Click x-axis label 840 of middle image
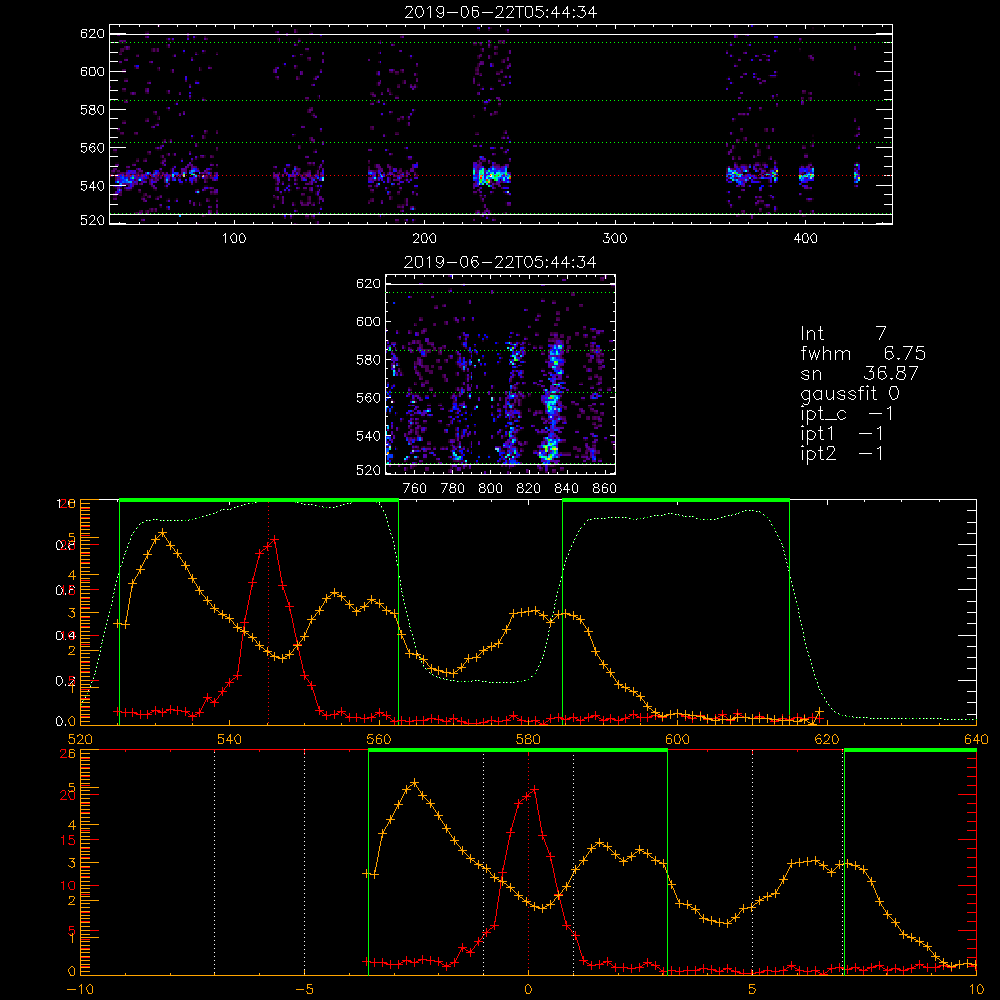 tap(566, 489)
